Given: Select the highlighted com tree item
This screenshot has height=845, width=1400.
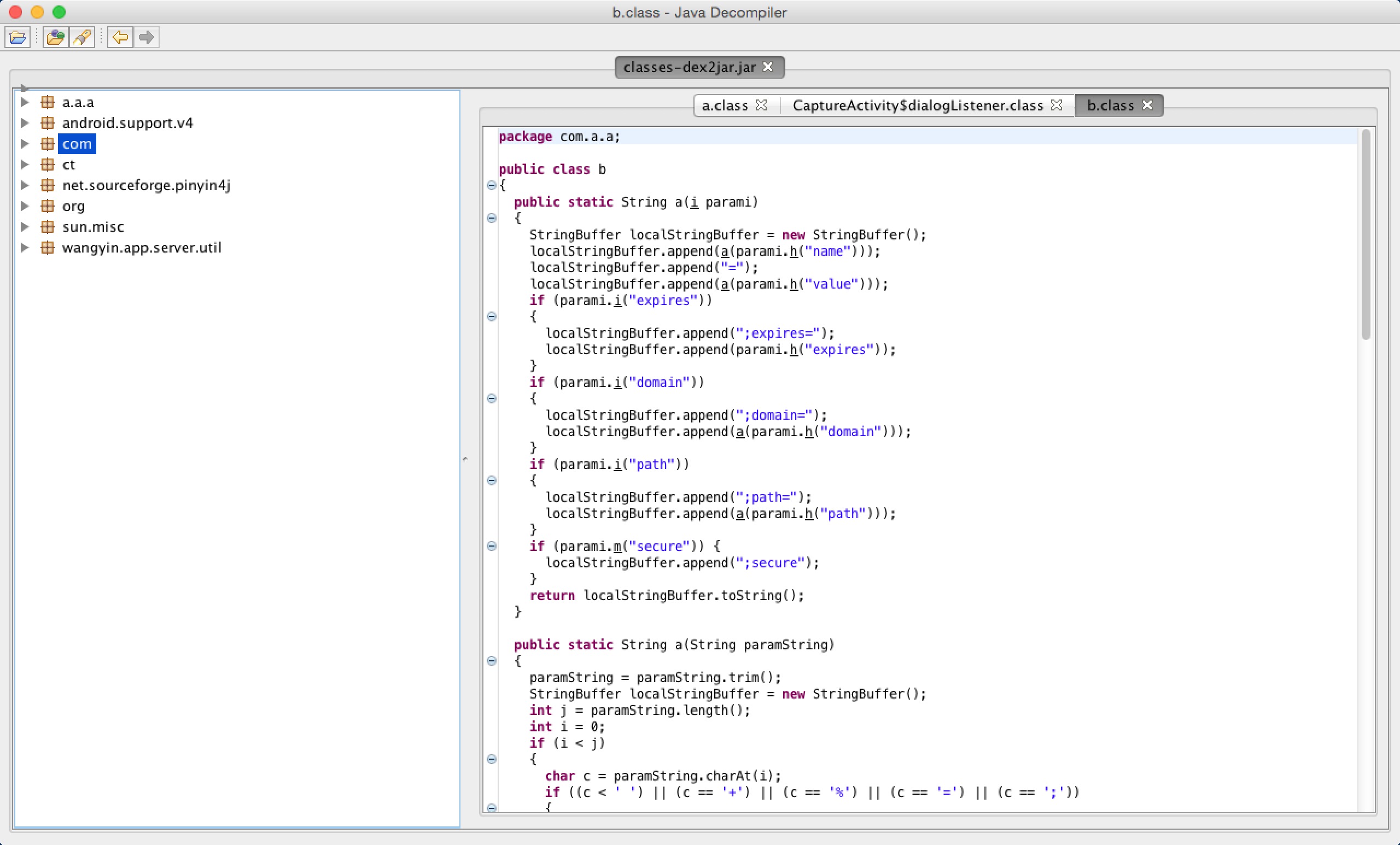Looking at the screenshot, I should tap(77, 144).
